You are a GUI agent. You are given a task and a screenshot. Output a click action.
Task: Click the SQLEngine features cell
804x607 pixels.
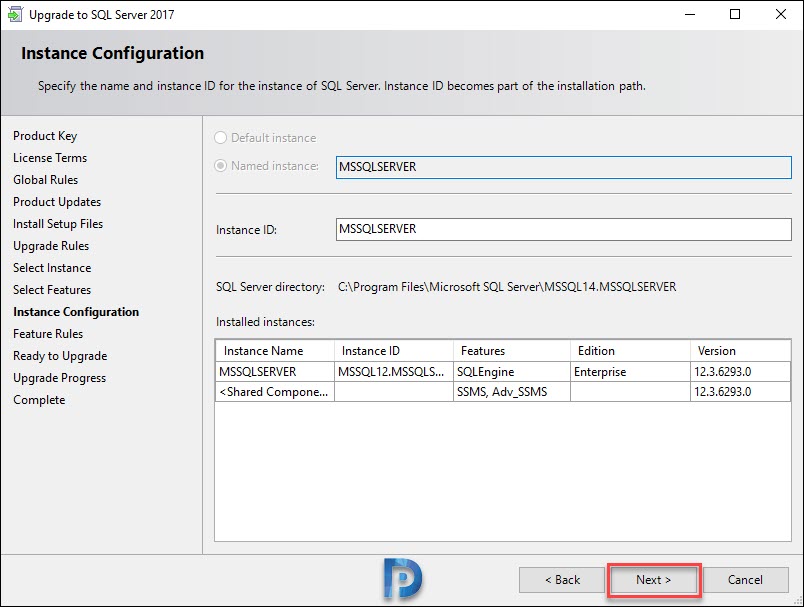512,372
